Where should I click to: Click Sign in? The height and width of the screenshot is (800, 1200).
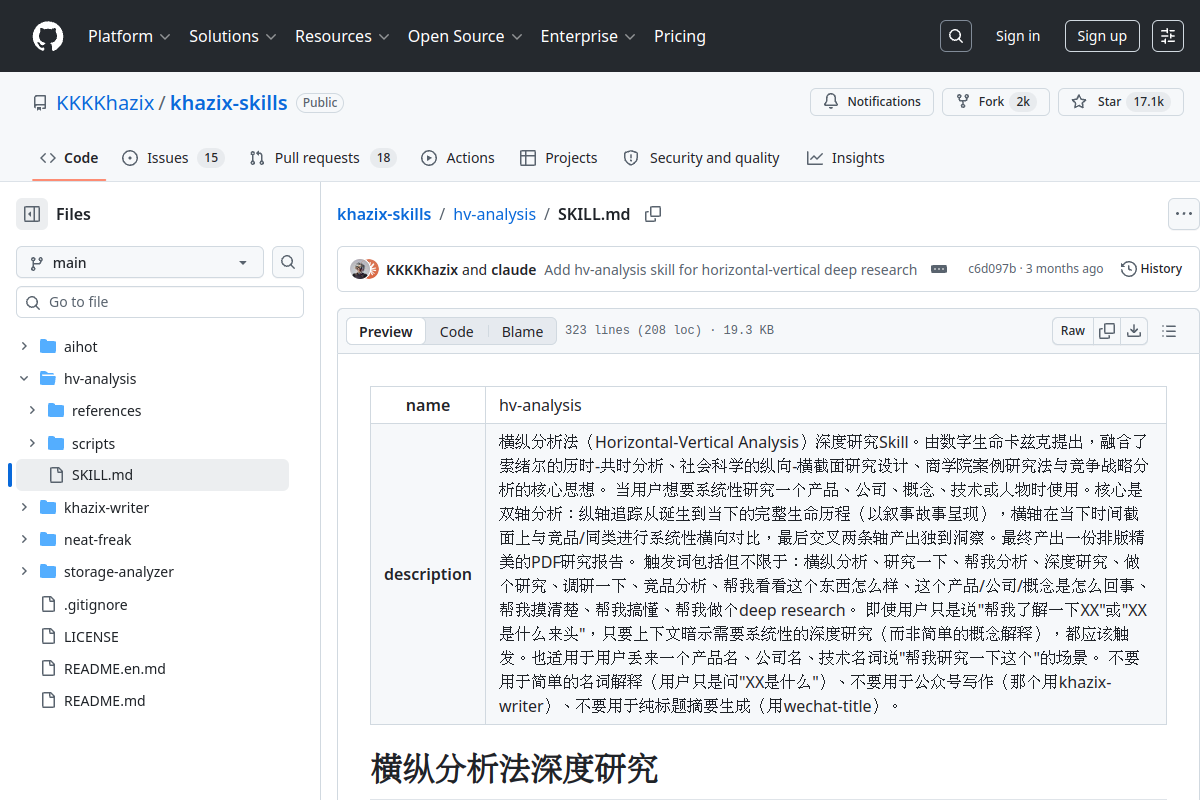click(x=1018, y=36)
